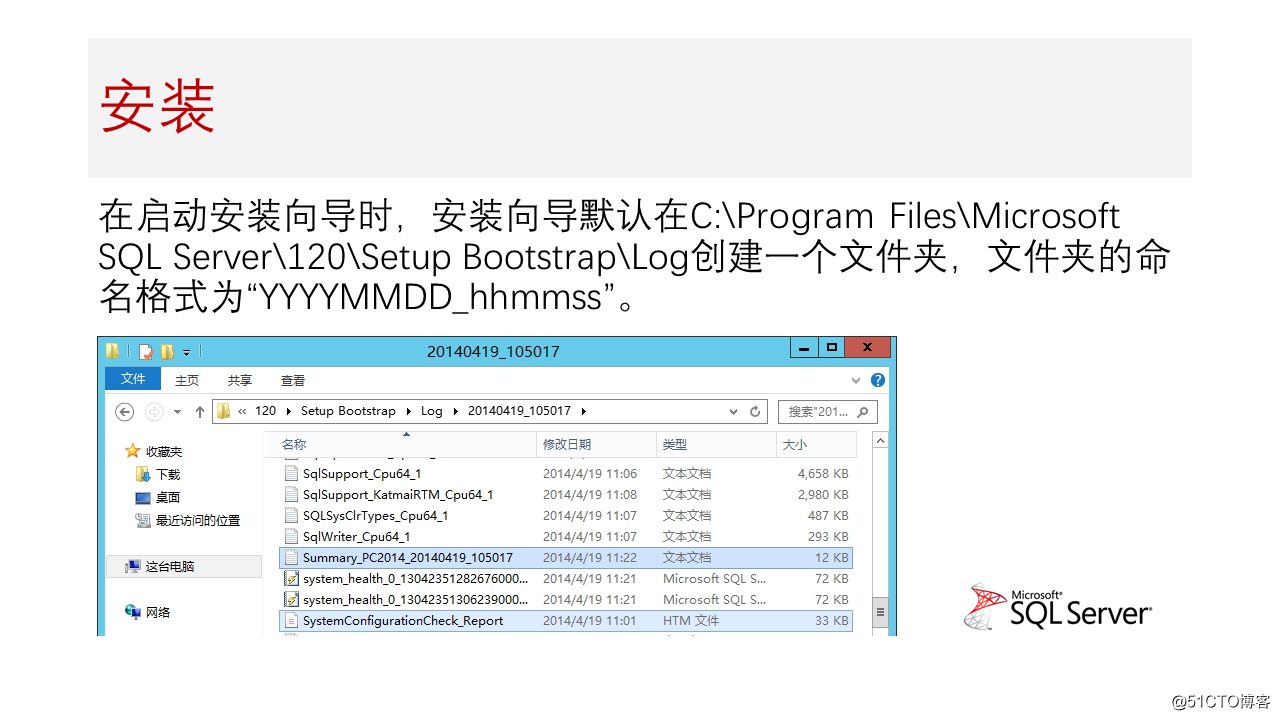This screenshot has height=720, width=1280.
Task: Select 下载 in the navigation pane
Action: pos(168,474)
